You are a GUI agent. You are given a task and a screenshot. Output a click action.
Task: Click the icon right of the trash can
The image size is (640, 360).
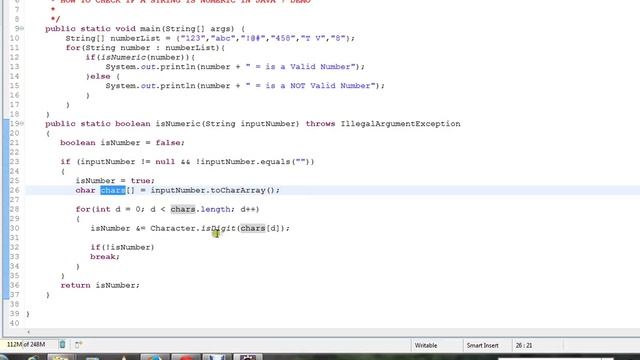[78, 345]
